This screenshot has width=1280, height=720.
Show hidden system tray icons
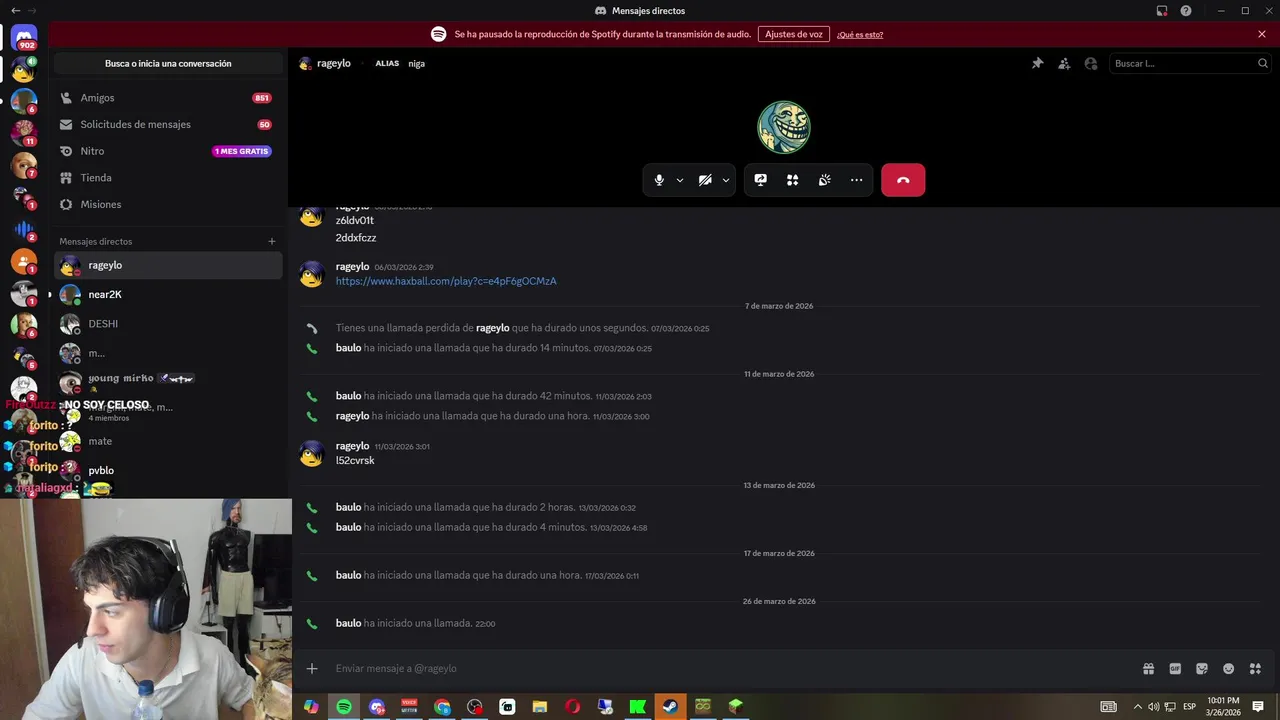click(x=1137, y=707)
